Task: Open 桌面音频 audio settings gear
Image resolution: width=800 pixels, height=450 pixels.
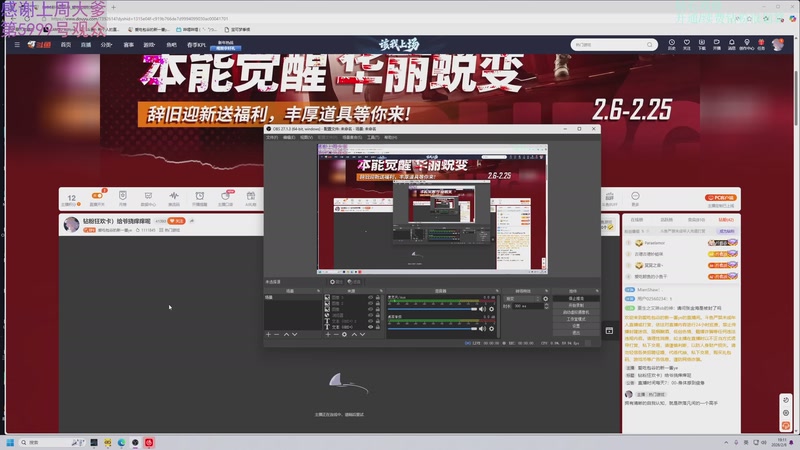Action: pyautogui.click(x=492, y=329)
